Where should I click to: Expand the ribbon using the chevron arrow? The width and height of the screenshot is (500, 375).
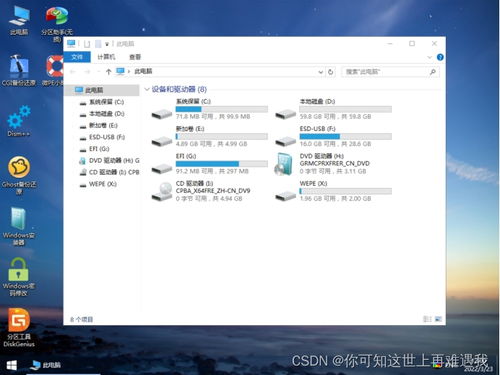coord(429,57)
